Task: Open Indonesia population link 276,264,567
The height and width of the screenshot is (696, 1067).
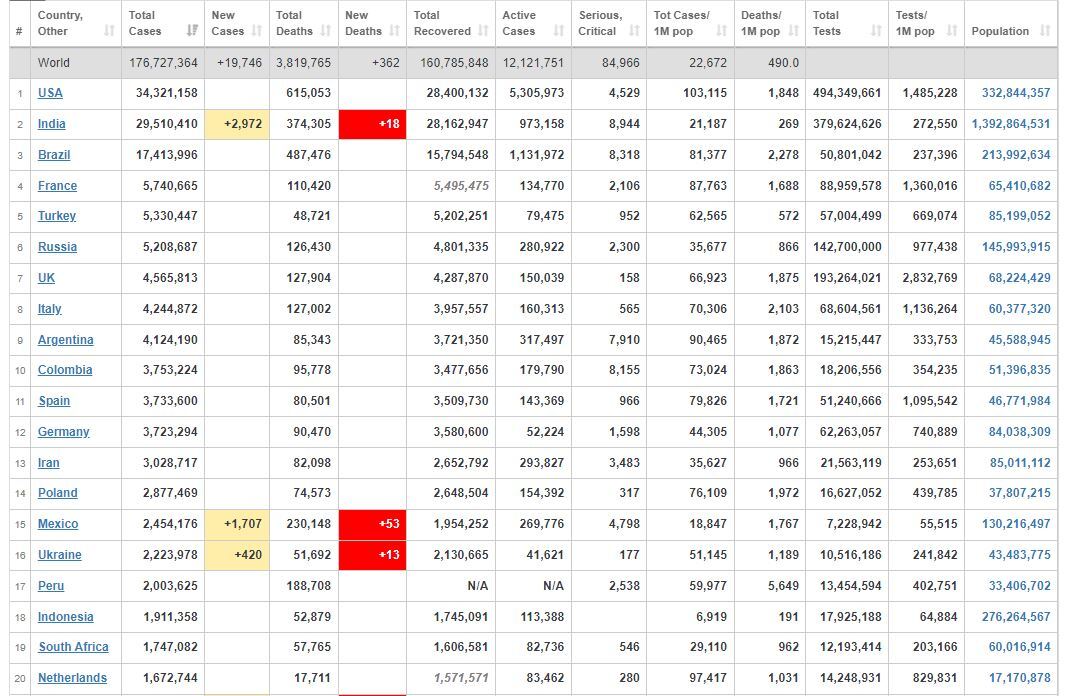Action: [1016, 617]
